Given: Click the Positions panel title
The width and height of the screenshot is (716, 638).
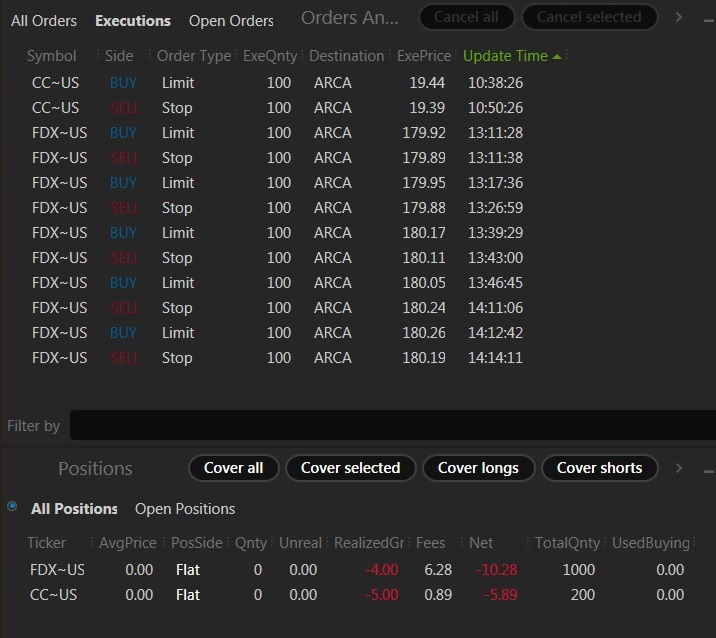Looking at the screenshot, I should point(95,469).
